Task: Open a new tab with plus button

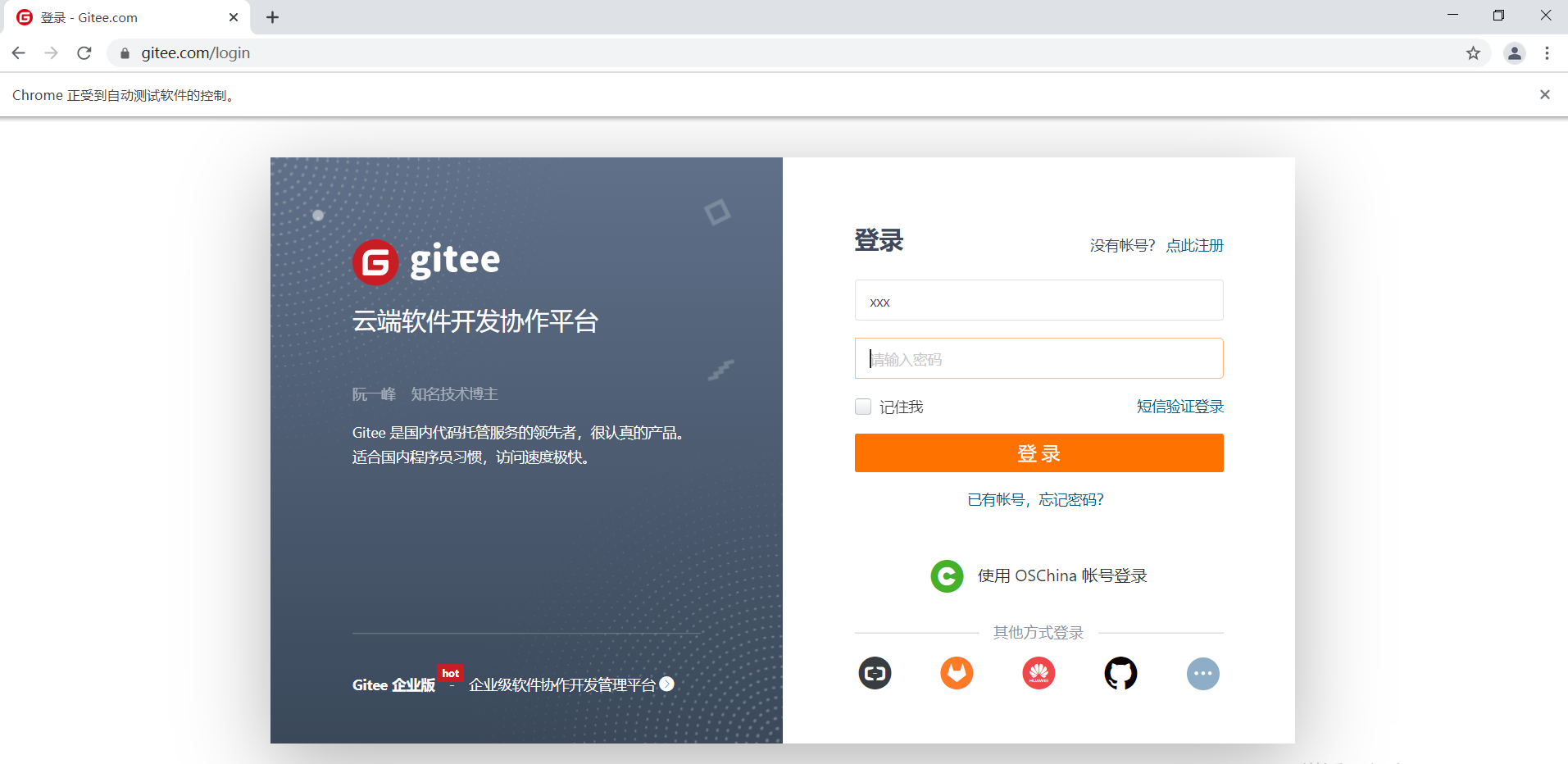Action: pyautogui.click(x=273, y=17)
